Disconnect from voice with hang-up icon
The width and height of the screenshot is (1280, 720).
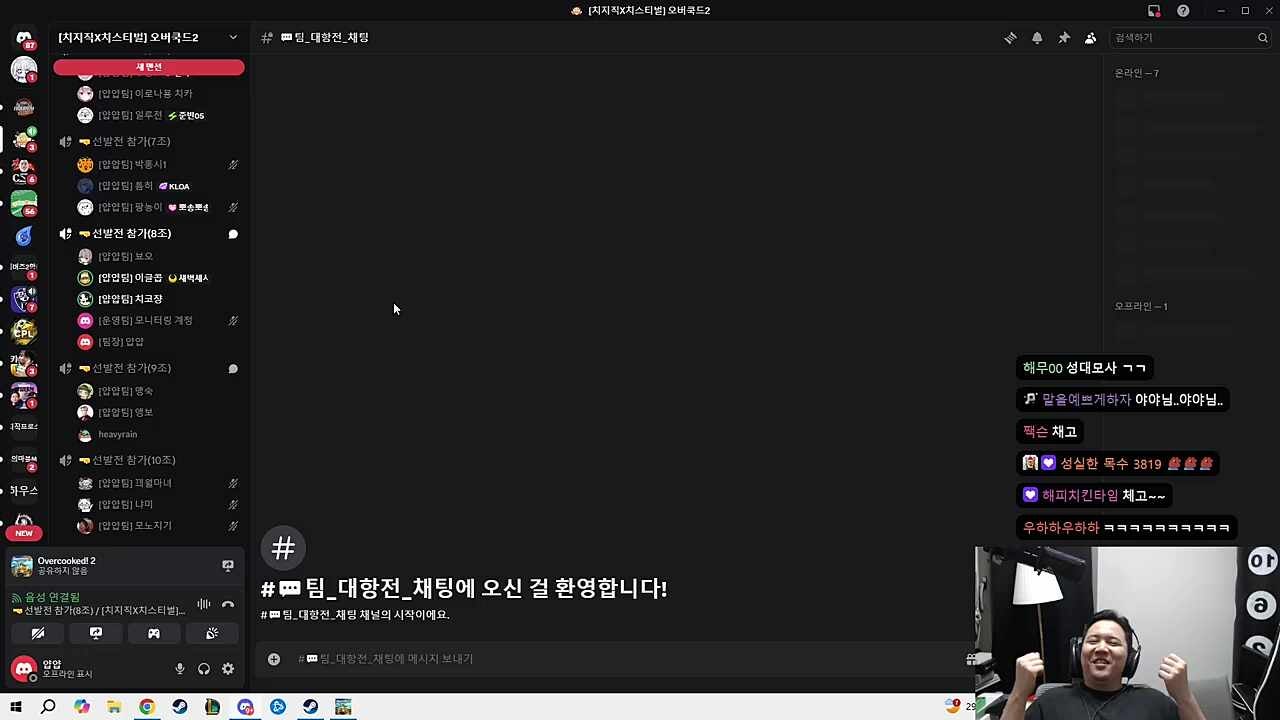click(228, 604)
